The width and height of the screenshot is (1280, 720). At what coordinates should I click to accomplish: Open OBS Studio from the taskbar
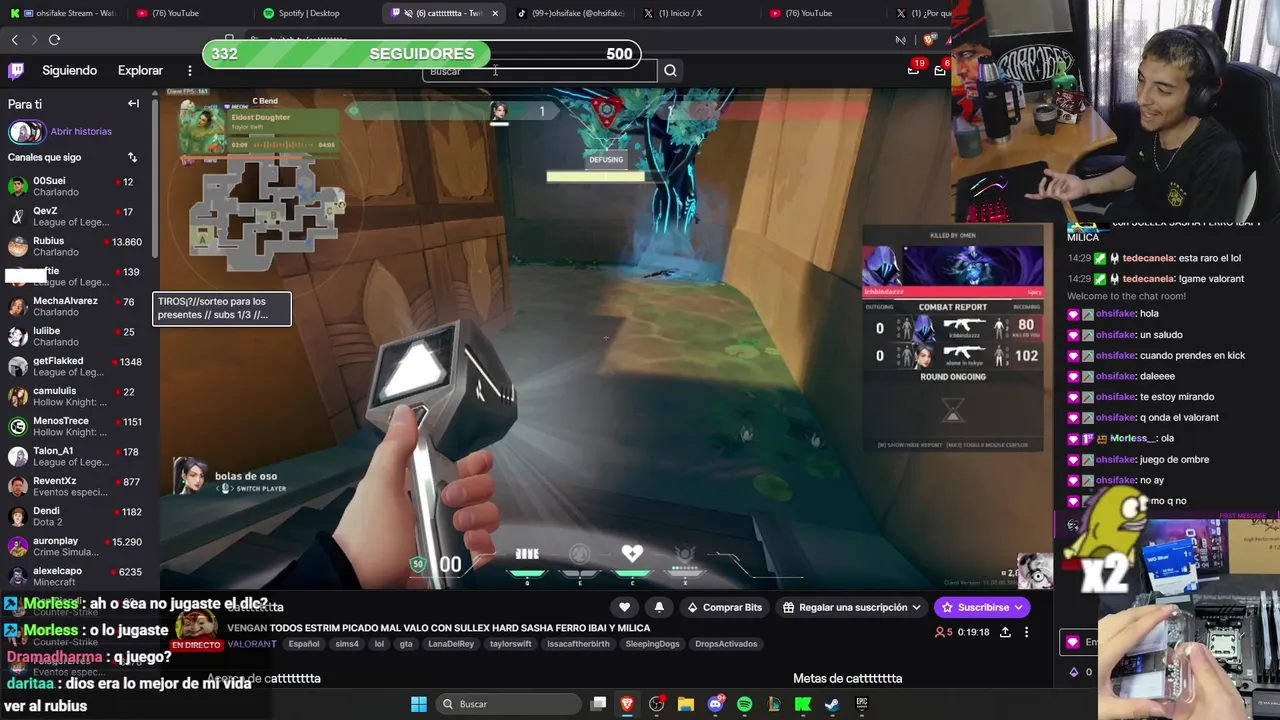click(656, 704)
